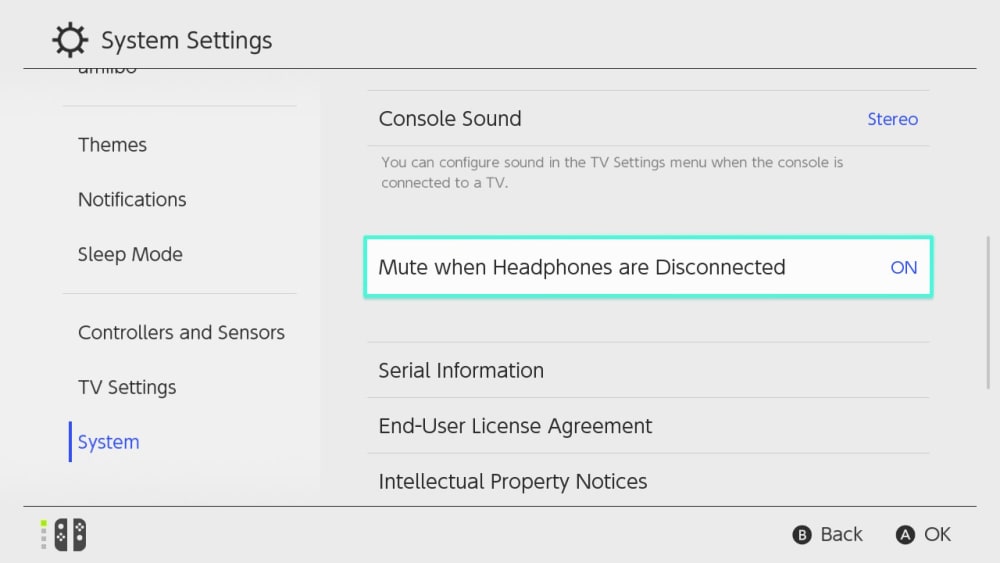Open Serial Information
The width and height of the screenshot is (1000, 563).
(x=461, y=371)
